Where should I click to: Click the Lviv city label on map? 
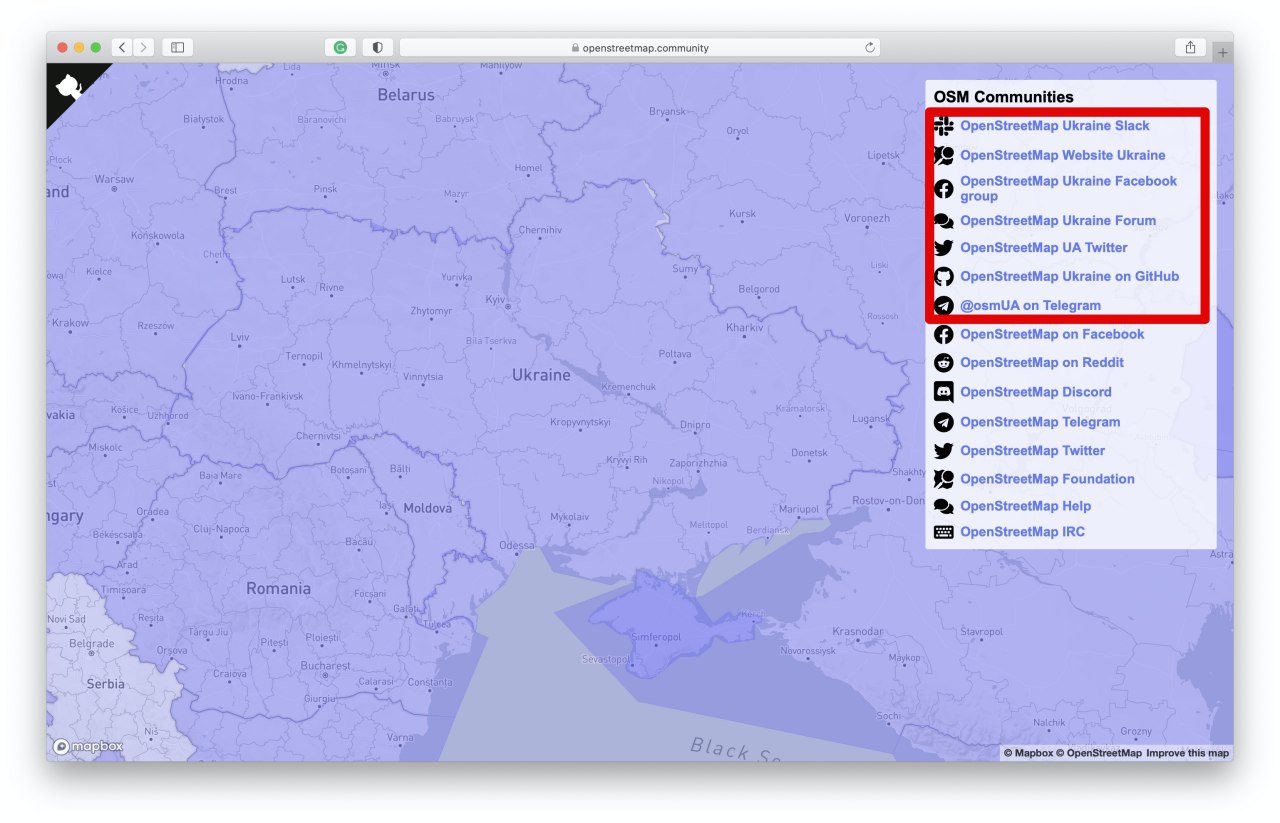point(240,338)
